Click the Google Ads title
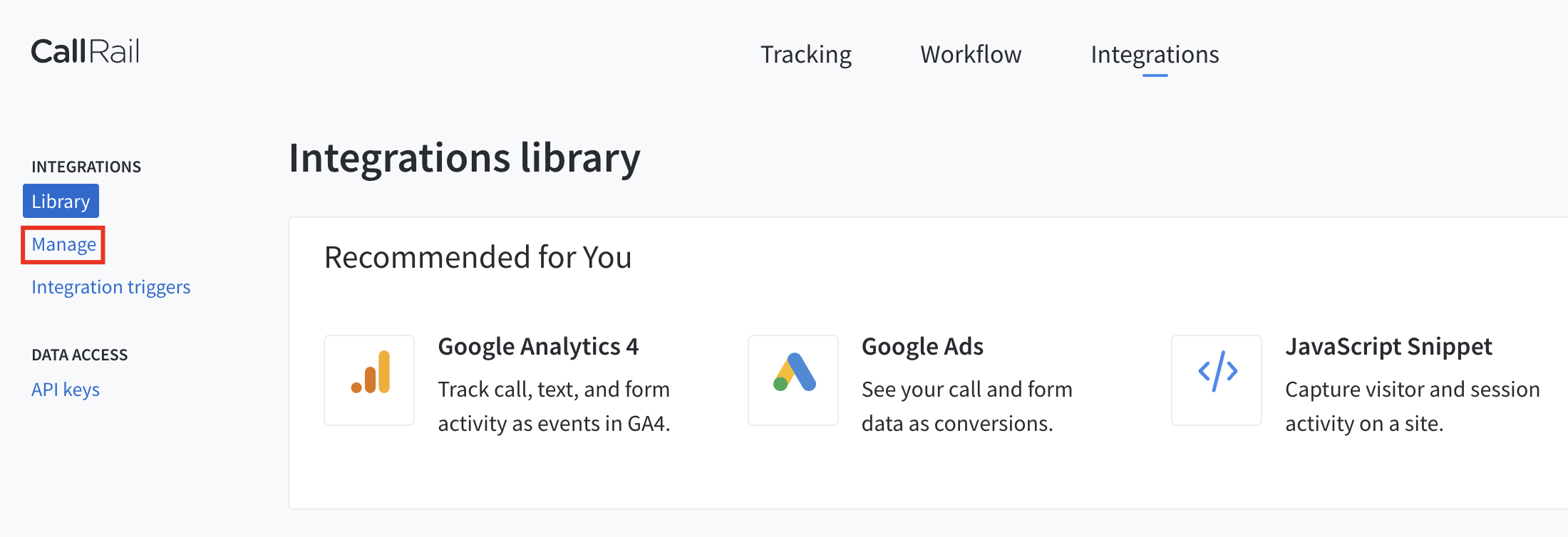1568x537 pixels. click(x=922, y=347)
